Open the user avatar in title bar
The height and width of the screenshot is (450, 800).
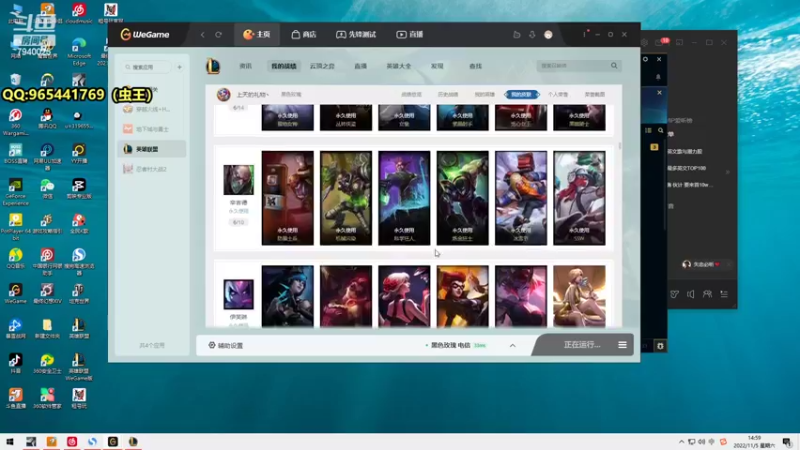point(548,35)
